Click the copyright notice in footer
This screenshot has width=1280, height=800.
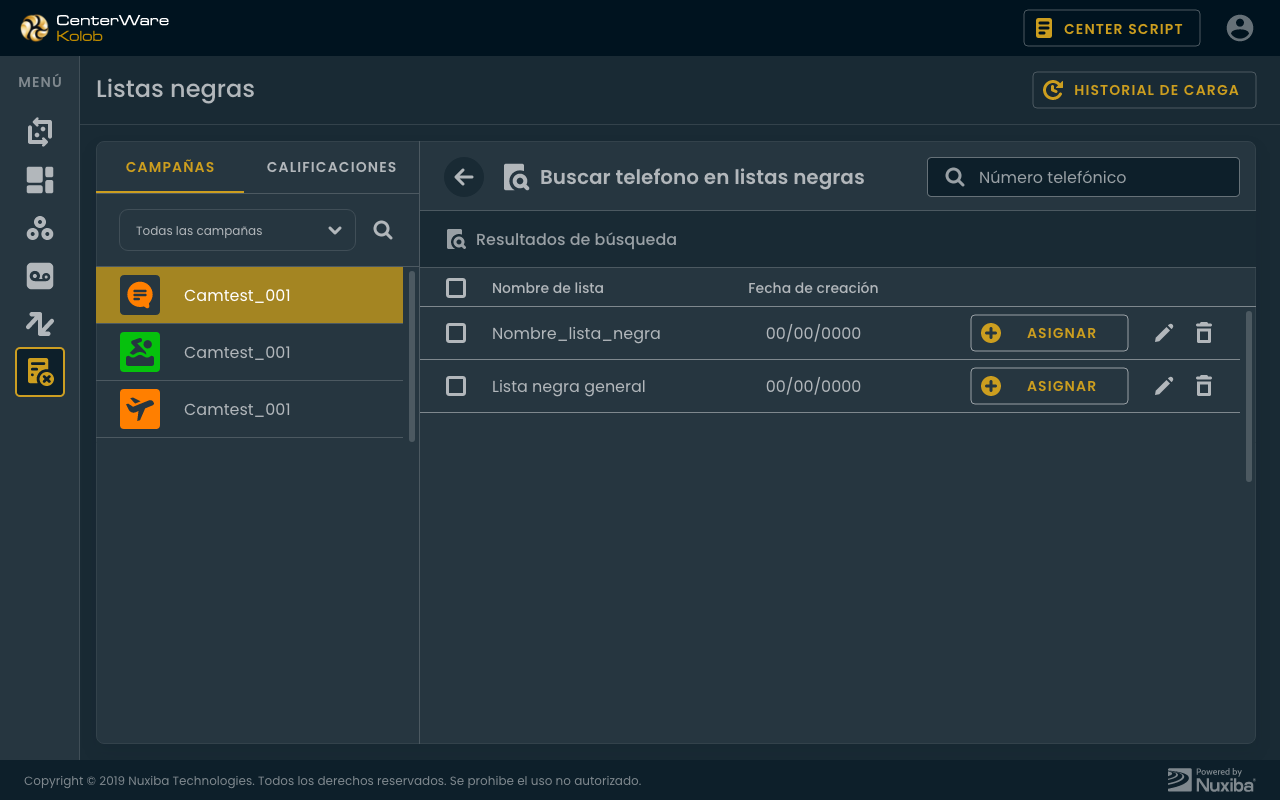(x=332, y=781)
